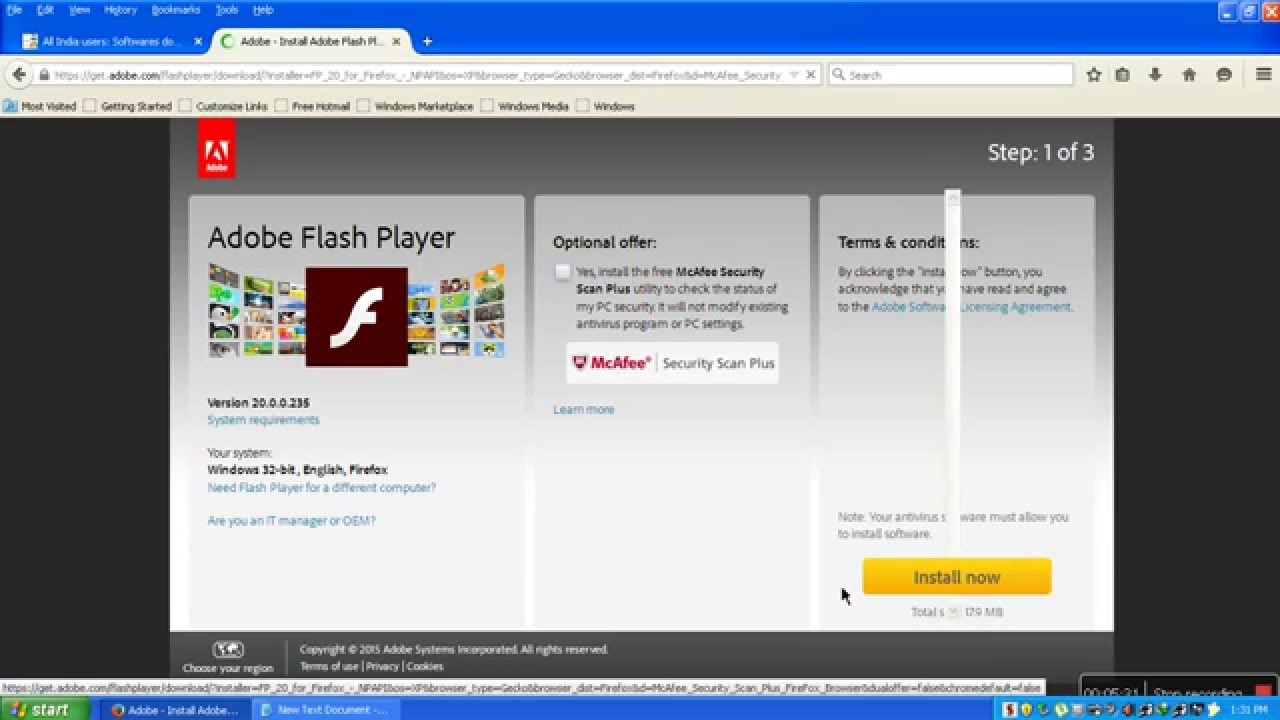Open the Downloads arrow icon
The width and height of the screenshot is (1280, 720).
tap(1155, 75)
